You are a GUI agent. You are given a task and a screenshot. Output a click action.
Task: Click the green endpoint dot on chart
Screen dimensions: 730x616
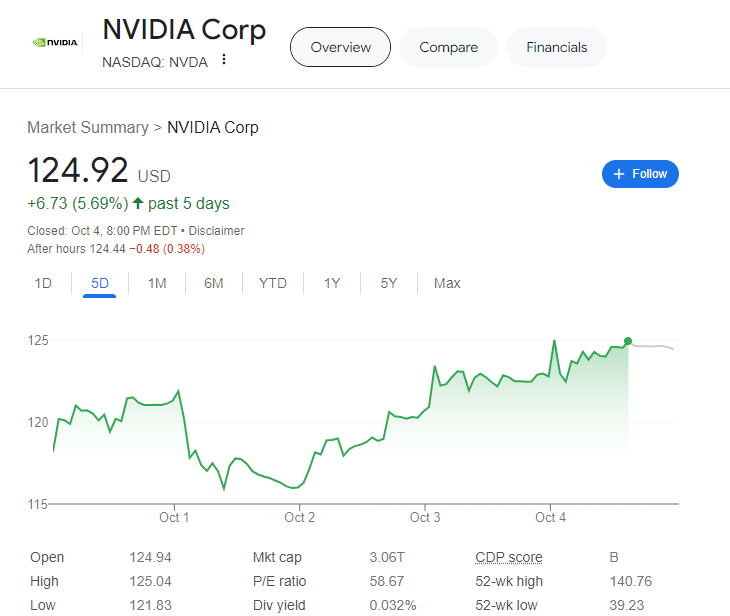(628, 342)
